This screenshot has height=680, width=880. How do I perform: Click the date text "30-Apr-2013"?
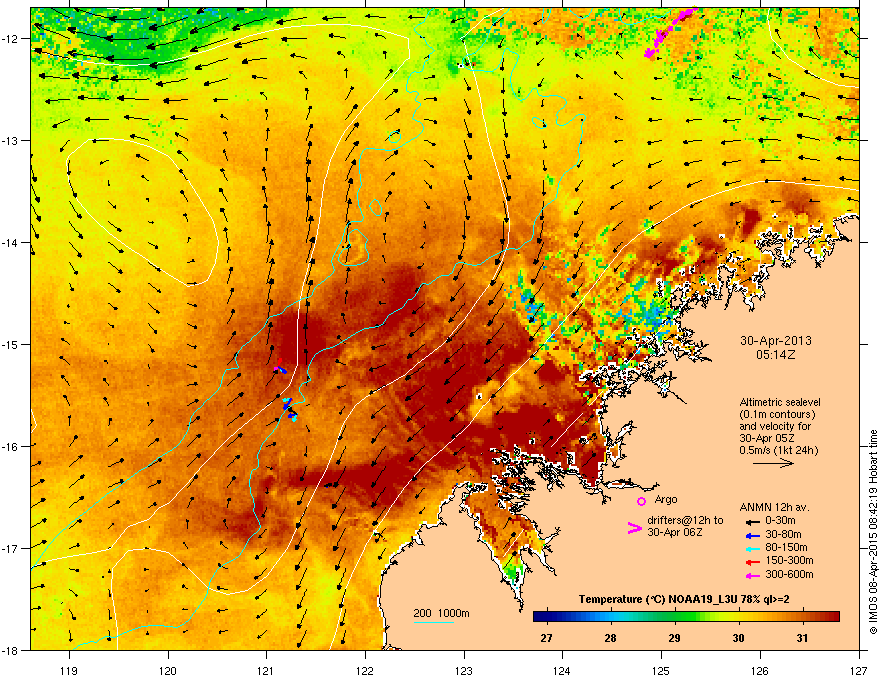click(x=776, y=341)
